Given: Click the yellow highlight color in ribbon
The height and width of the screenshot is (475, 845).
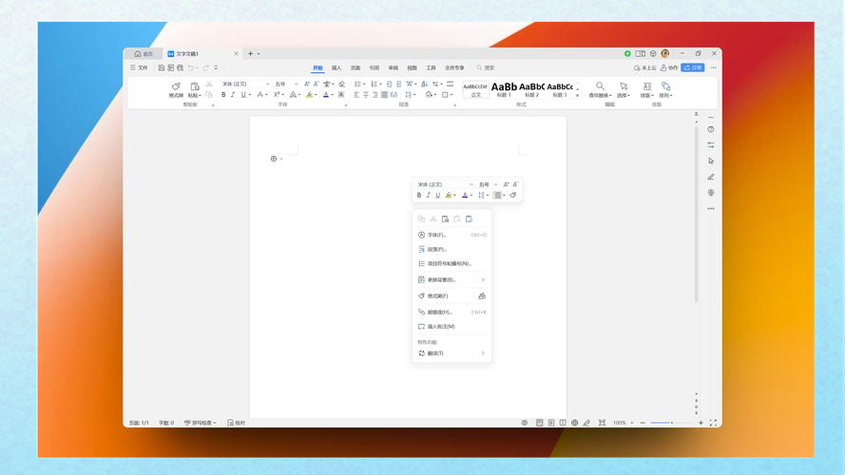Looking at the screenshot, I should click(x=309, y=95).
